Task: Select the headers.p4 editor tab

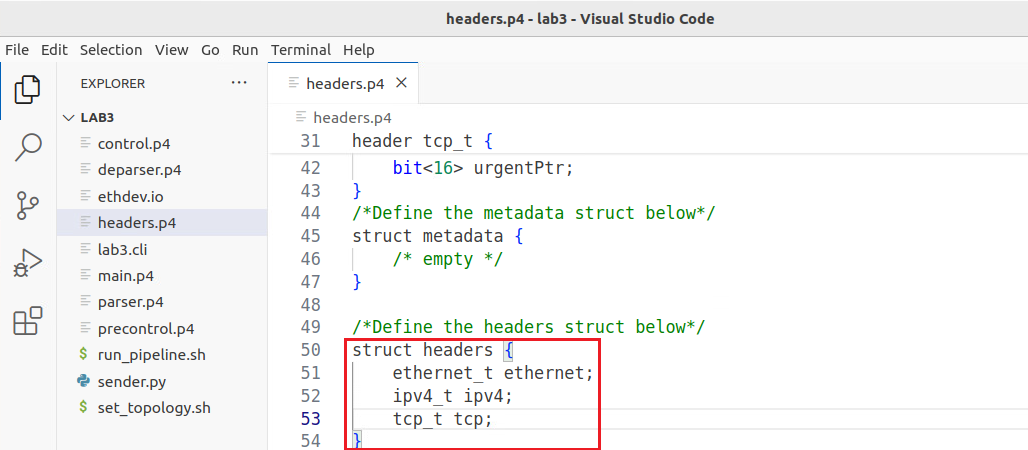Action: tap(343, 83)
